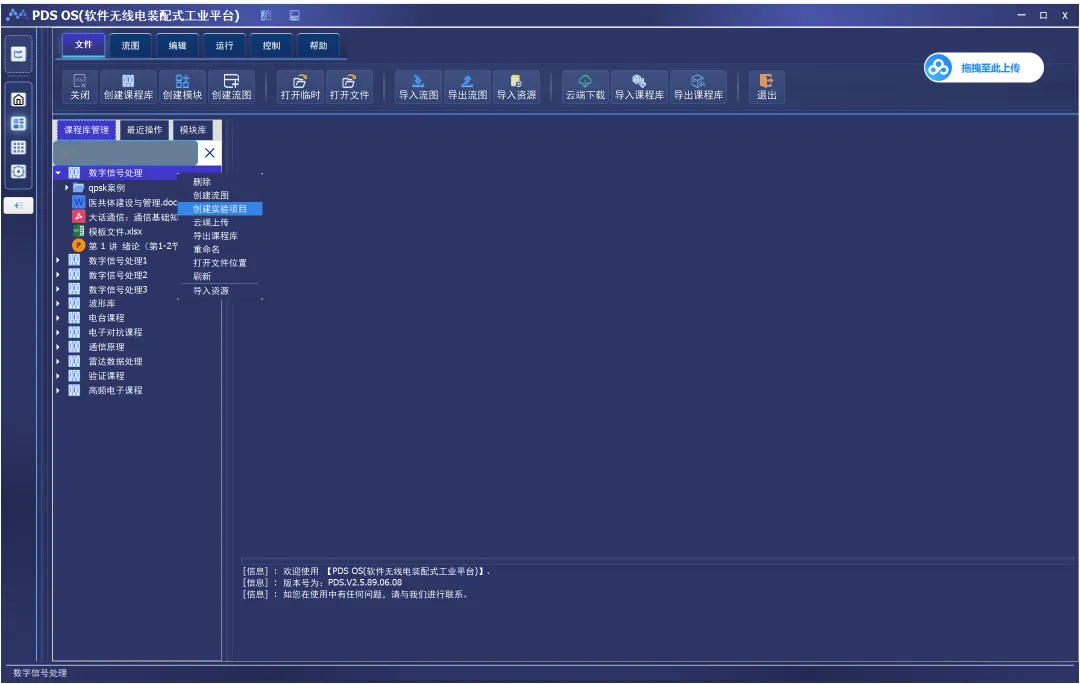This screenshot has height=684, width=1080.
Task: Click the 打开文件 toolbar icon
Action: pos(349,87)
